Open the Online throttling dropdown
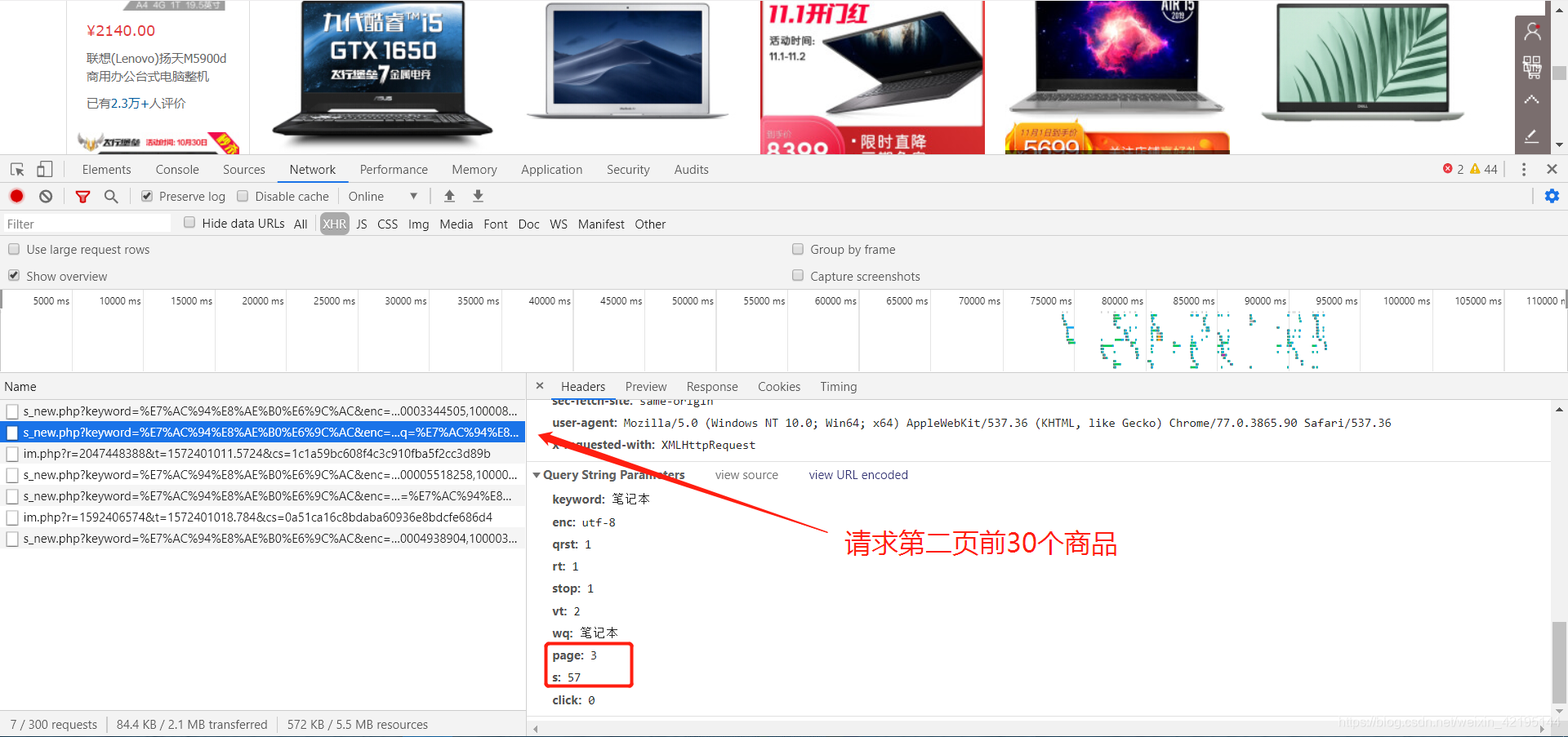 click(382, 196)
